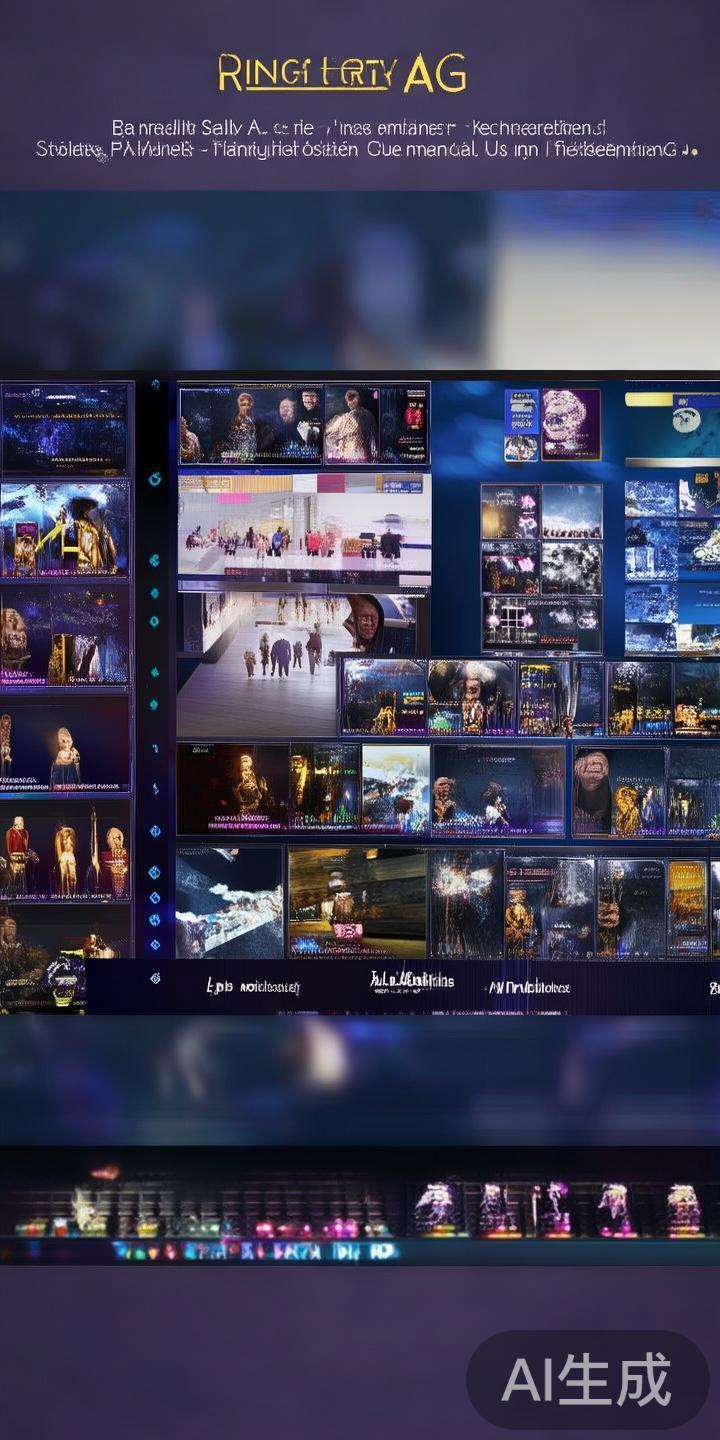This screenshot has height=1440, width=720.
Task: Open the "JuLoMobitins" tab
Action: click(412, 981)
